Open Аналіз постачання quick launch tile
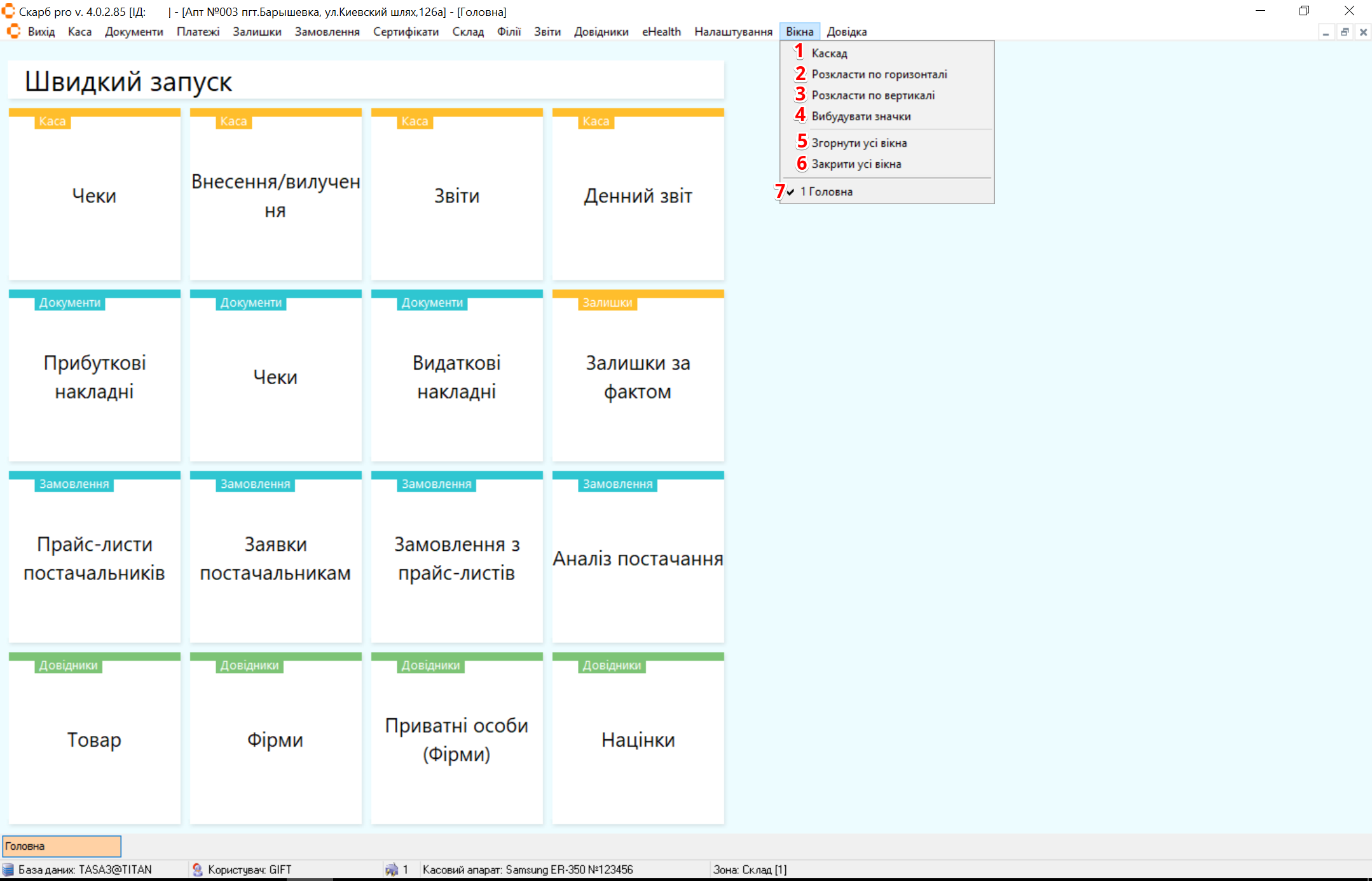Image resolution: width=1372 pixels, height=881 pixels. point(638,558)
